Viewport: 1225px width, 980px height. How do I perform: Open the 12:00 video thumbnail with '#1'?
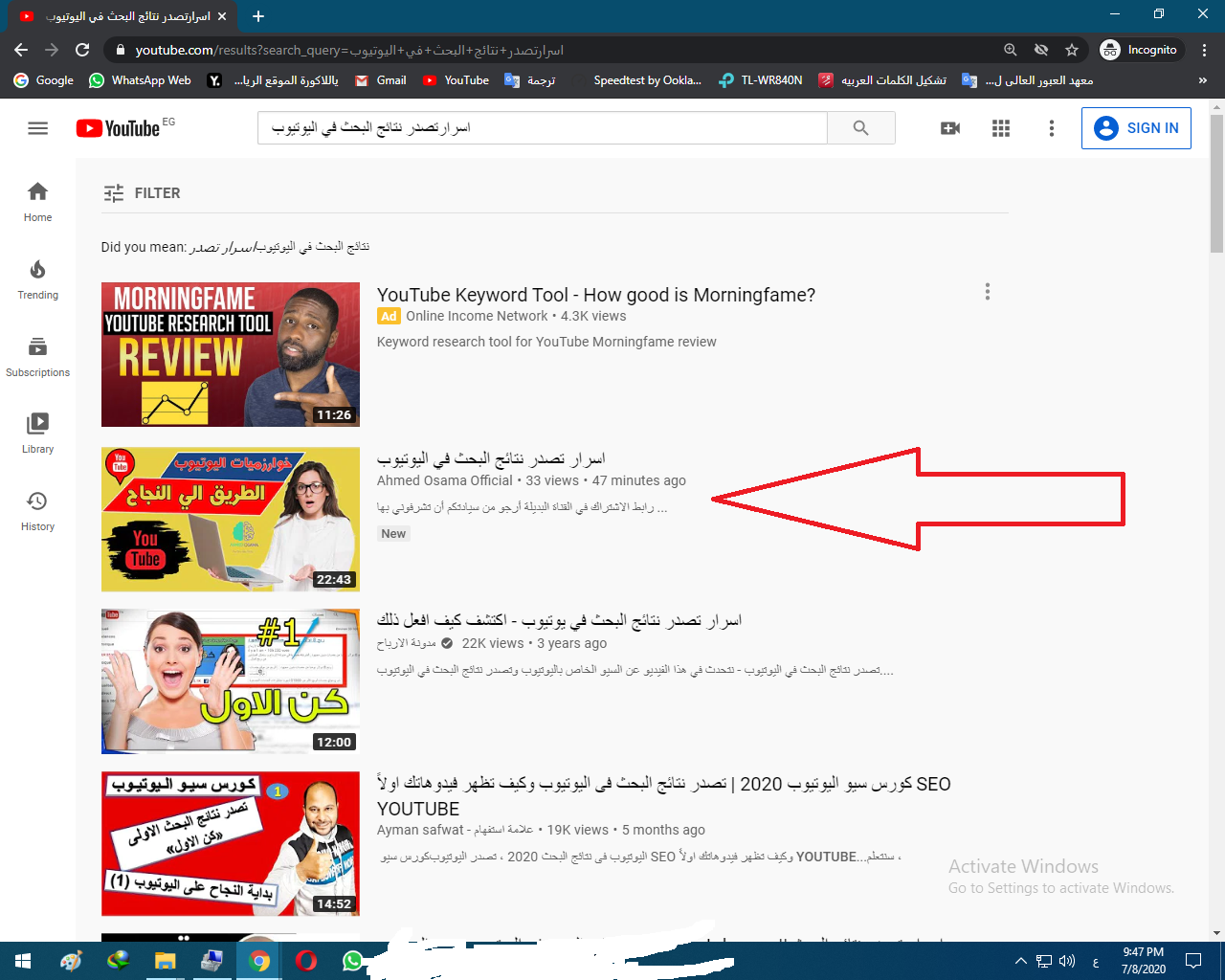231,681
